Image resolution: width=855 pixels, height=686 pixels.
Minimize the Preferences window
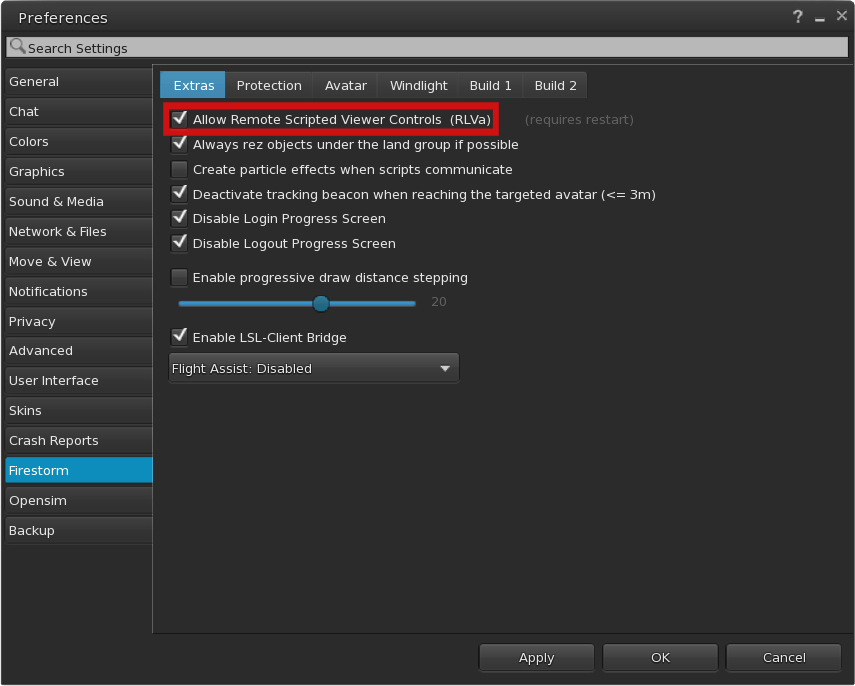[819, 18]
